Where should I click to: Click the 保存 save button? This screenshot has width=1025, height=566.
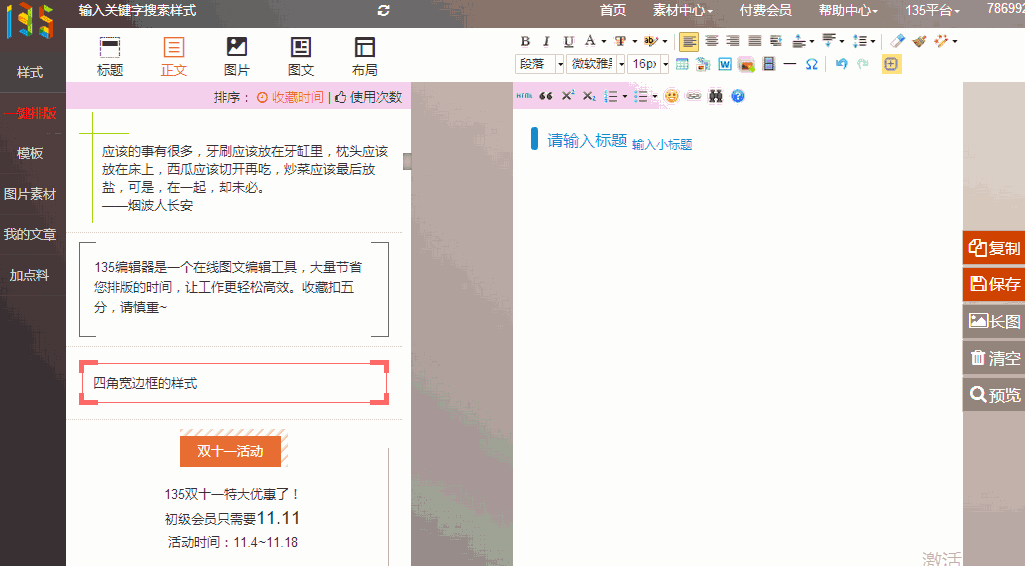click(x=994, y=284)
